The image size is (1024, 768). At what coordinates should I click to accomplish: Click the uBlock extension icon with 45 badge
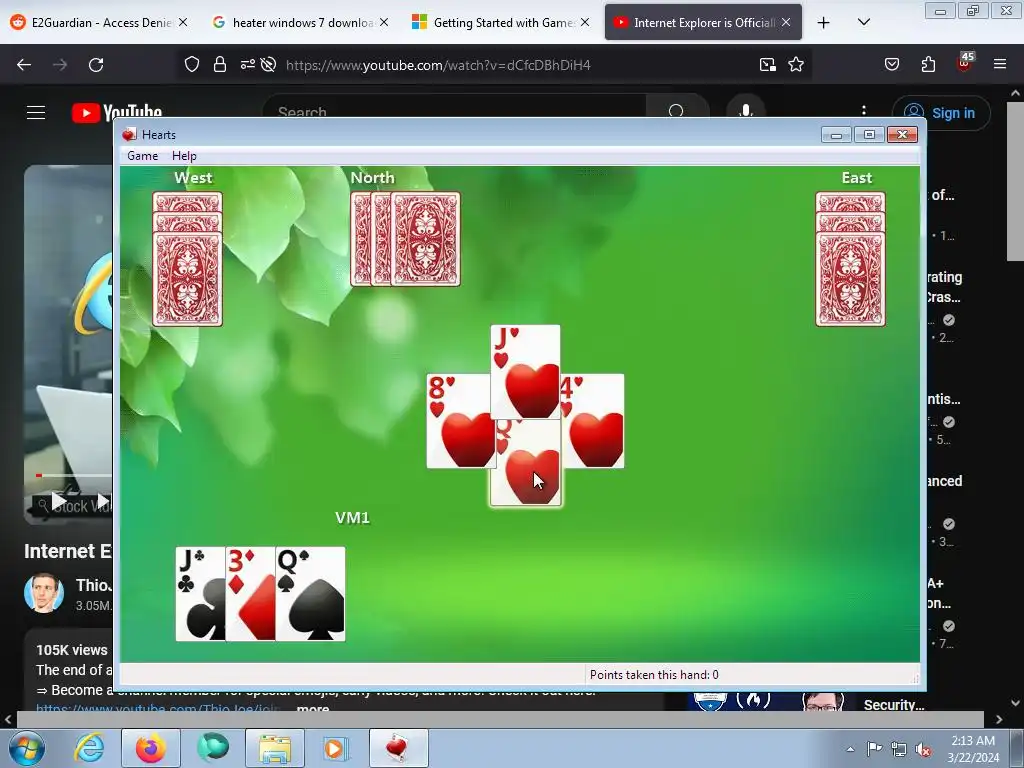[x=965, y=63]
